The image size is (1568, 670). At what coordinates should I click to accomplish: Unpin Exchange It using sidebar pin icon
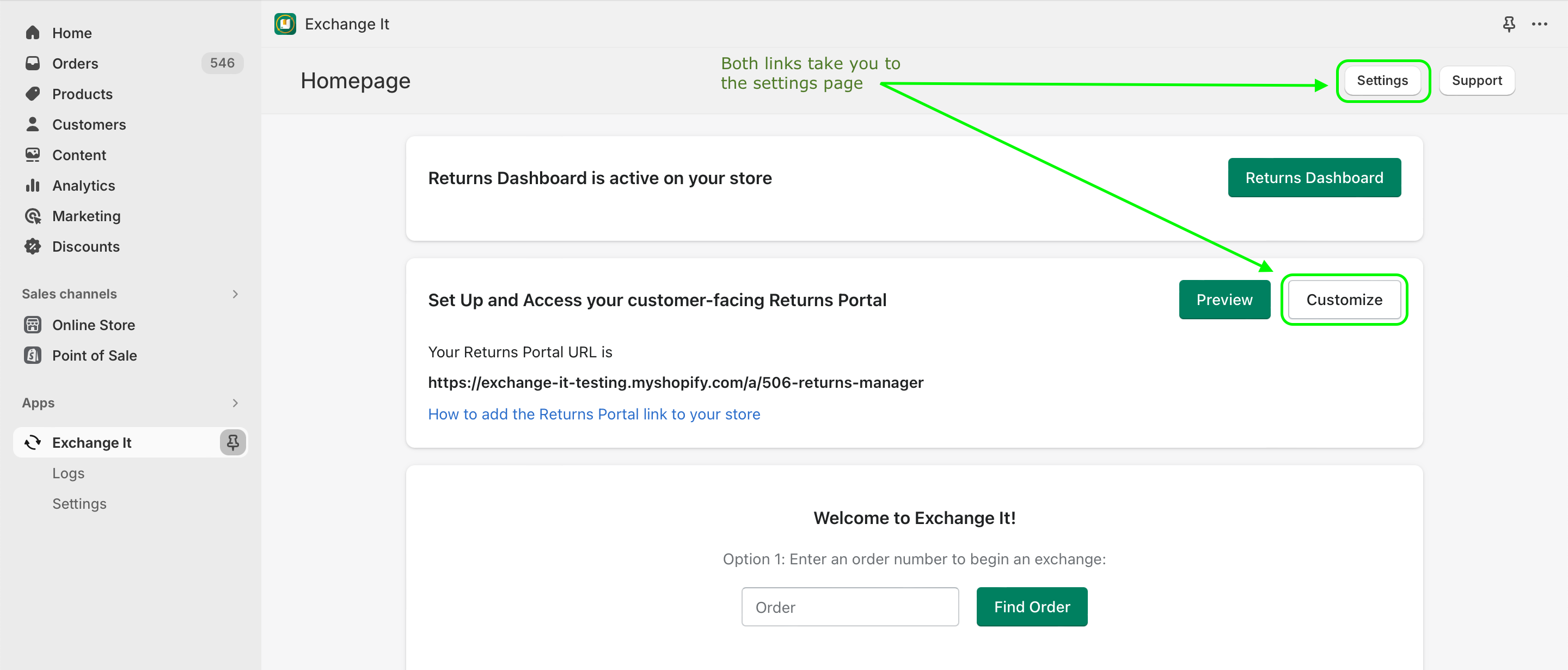(232, 442)
